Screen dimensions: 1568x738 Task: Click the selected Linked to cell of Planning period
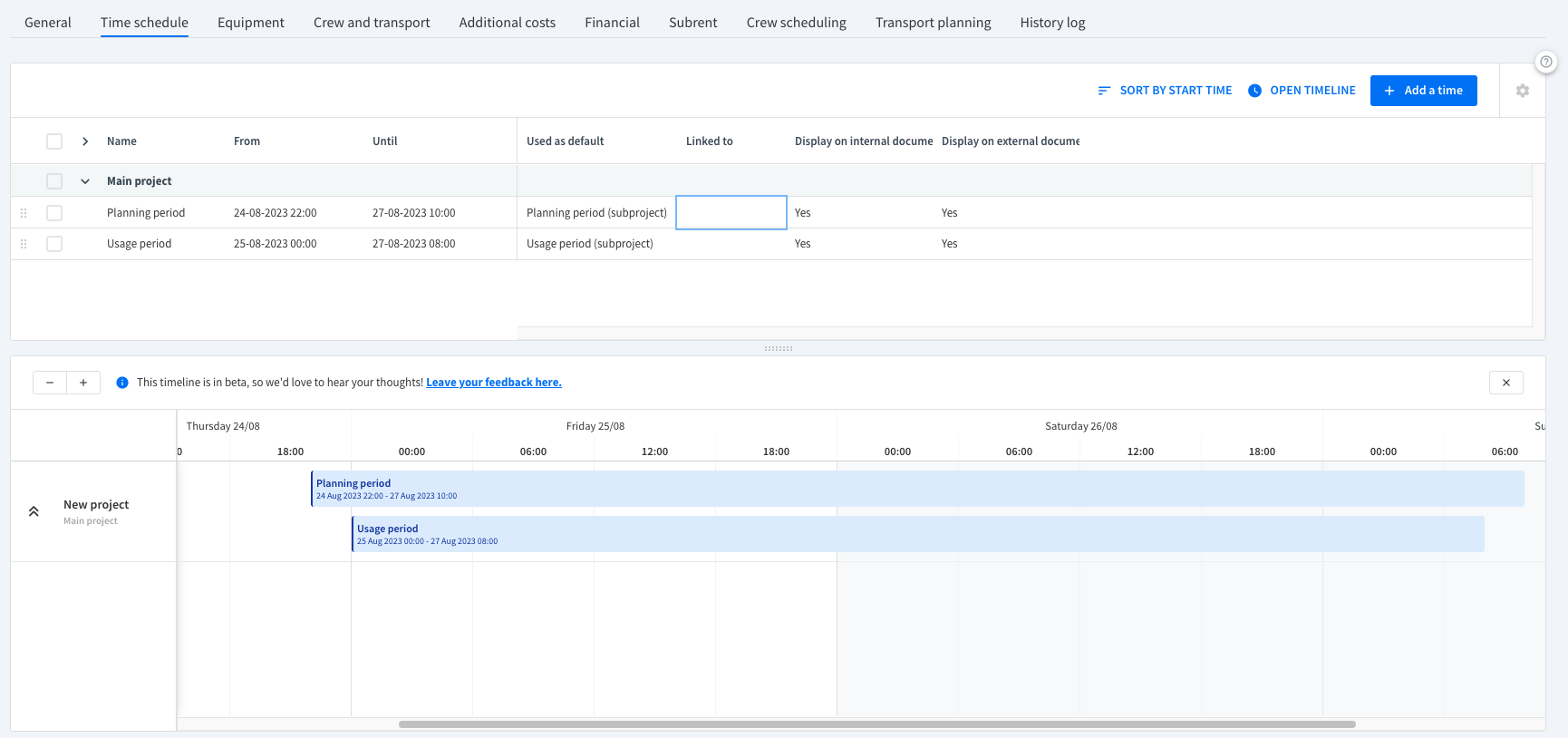point(731,213)
